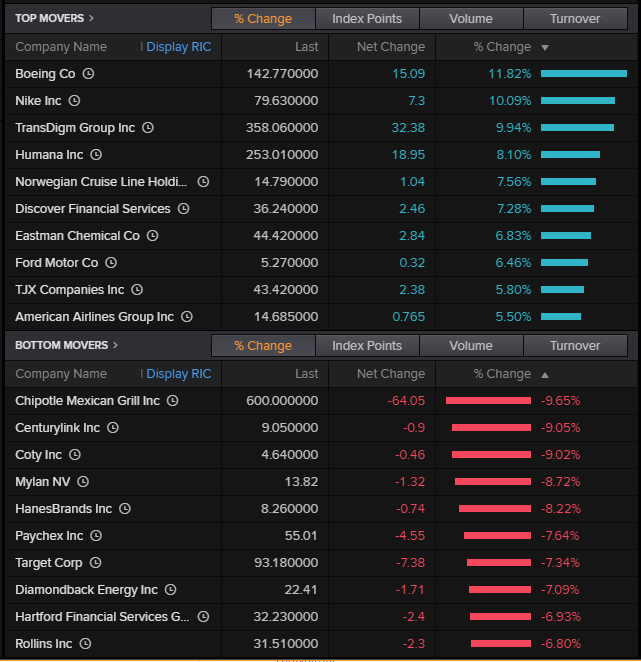
Task: Select Coty Inc last price 4.640000
Action: (x=290, y=455)
